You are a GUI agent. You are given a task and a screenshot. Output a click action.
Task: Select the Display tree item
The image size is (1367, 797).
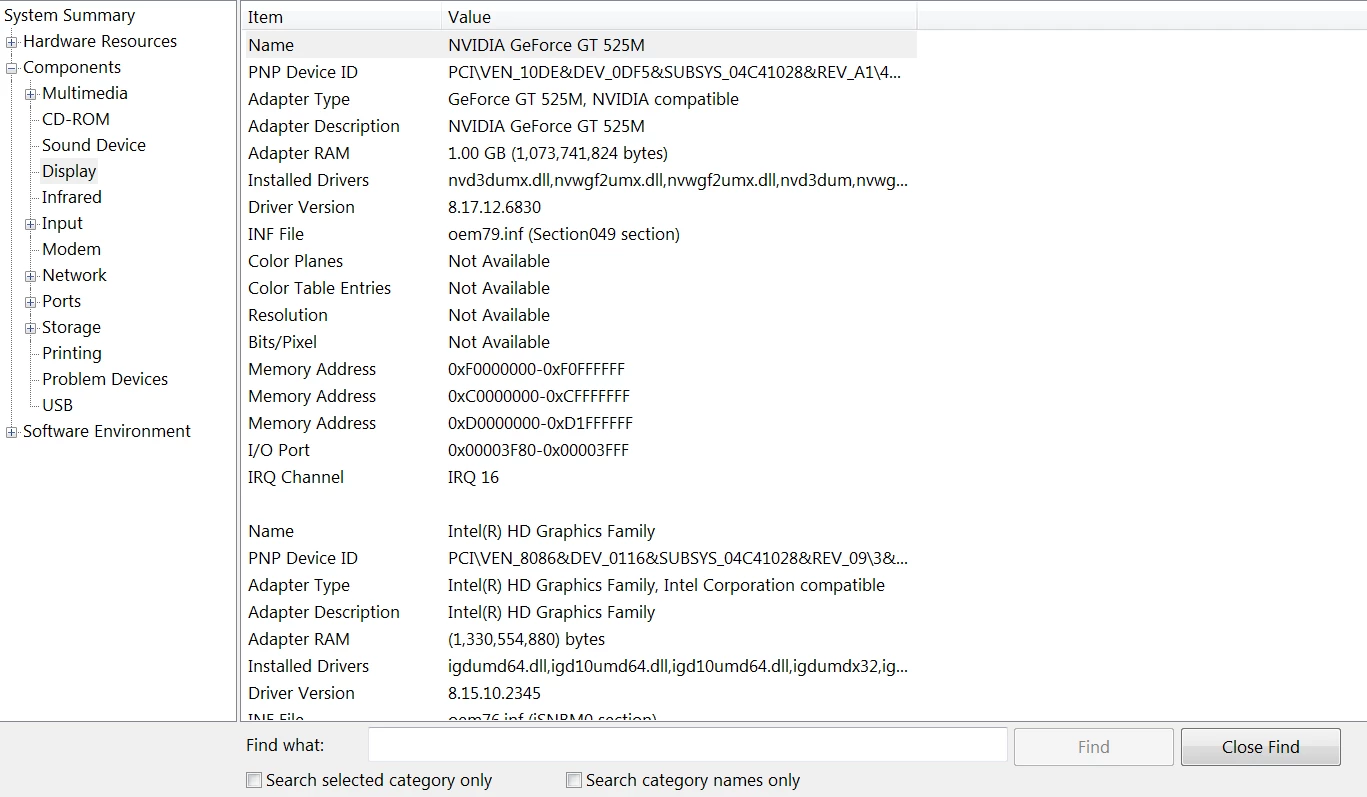click(69, 171)
